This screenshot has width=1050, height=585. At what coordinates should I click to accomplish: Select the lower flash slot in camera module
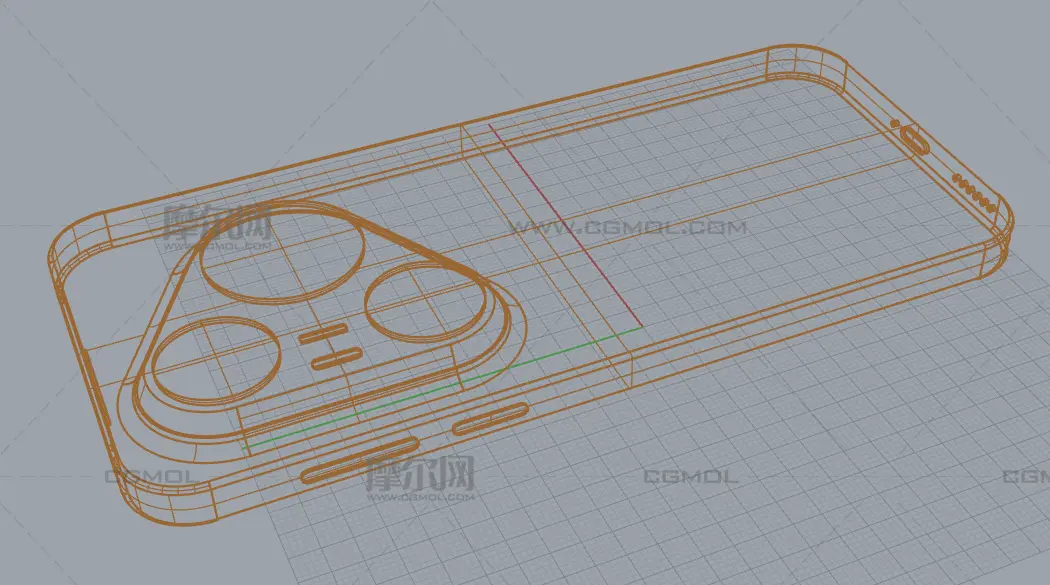(333, 359)
